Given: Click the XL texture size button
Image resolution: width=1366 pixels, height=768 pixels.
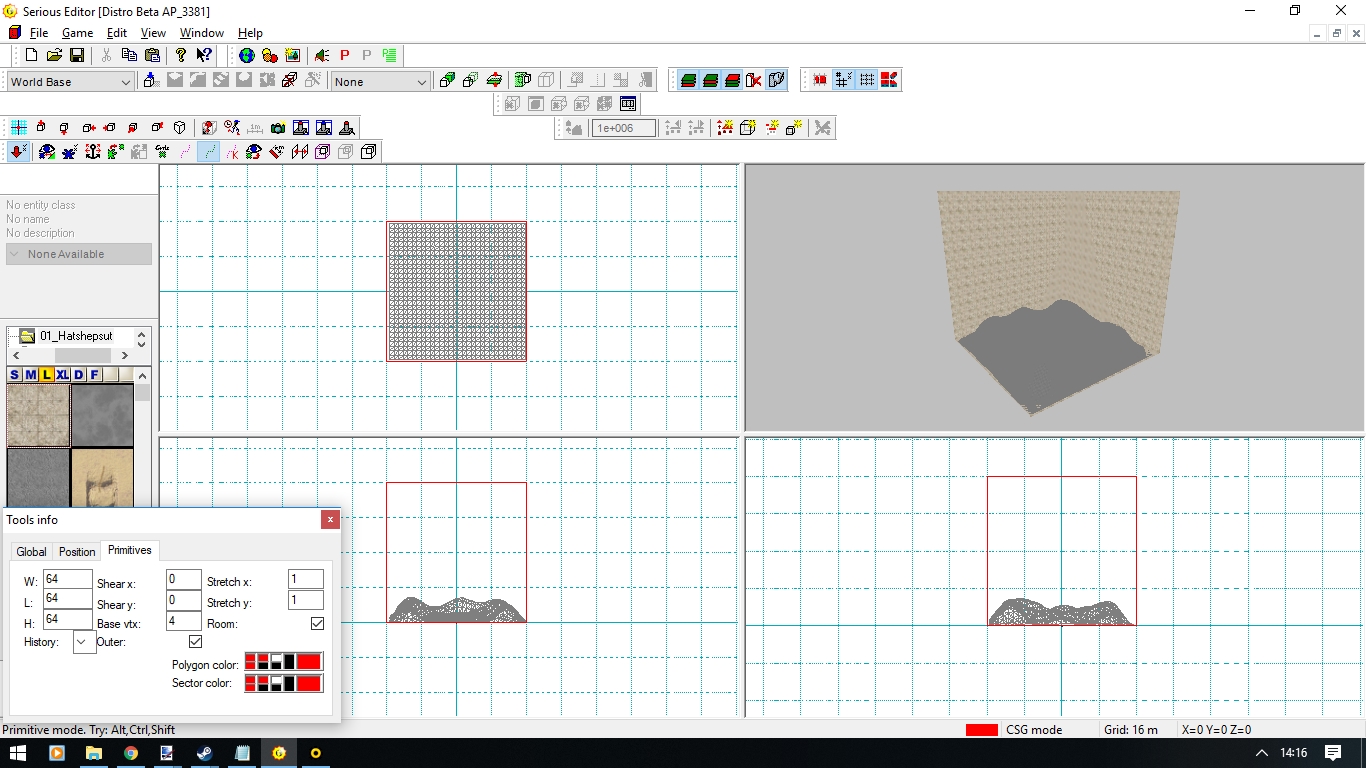Looking at the screenshot, I should coord(62,375).
